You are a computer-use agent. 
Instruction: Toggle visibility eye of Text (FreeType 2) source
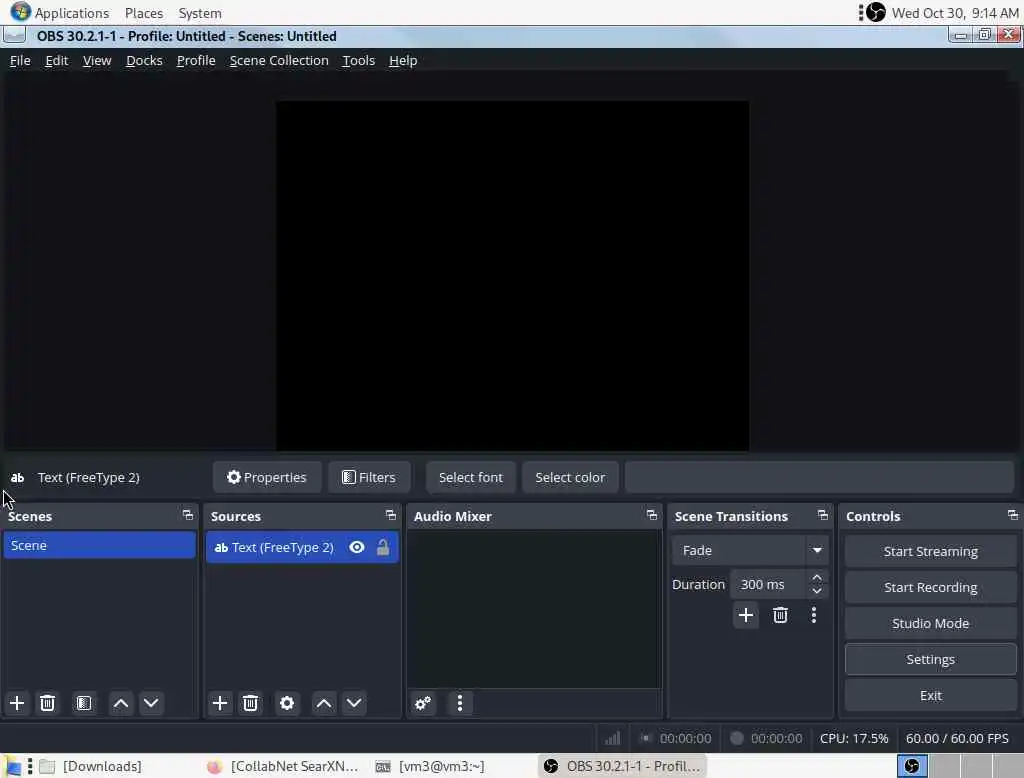tap(357, 547)
